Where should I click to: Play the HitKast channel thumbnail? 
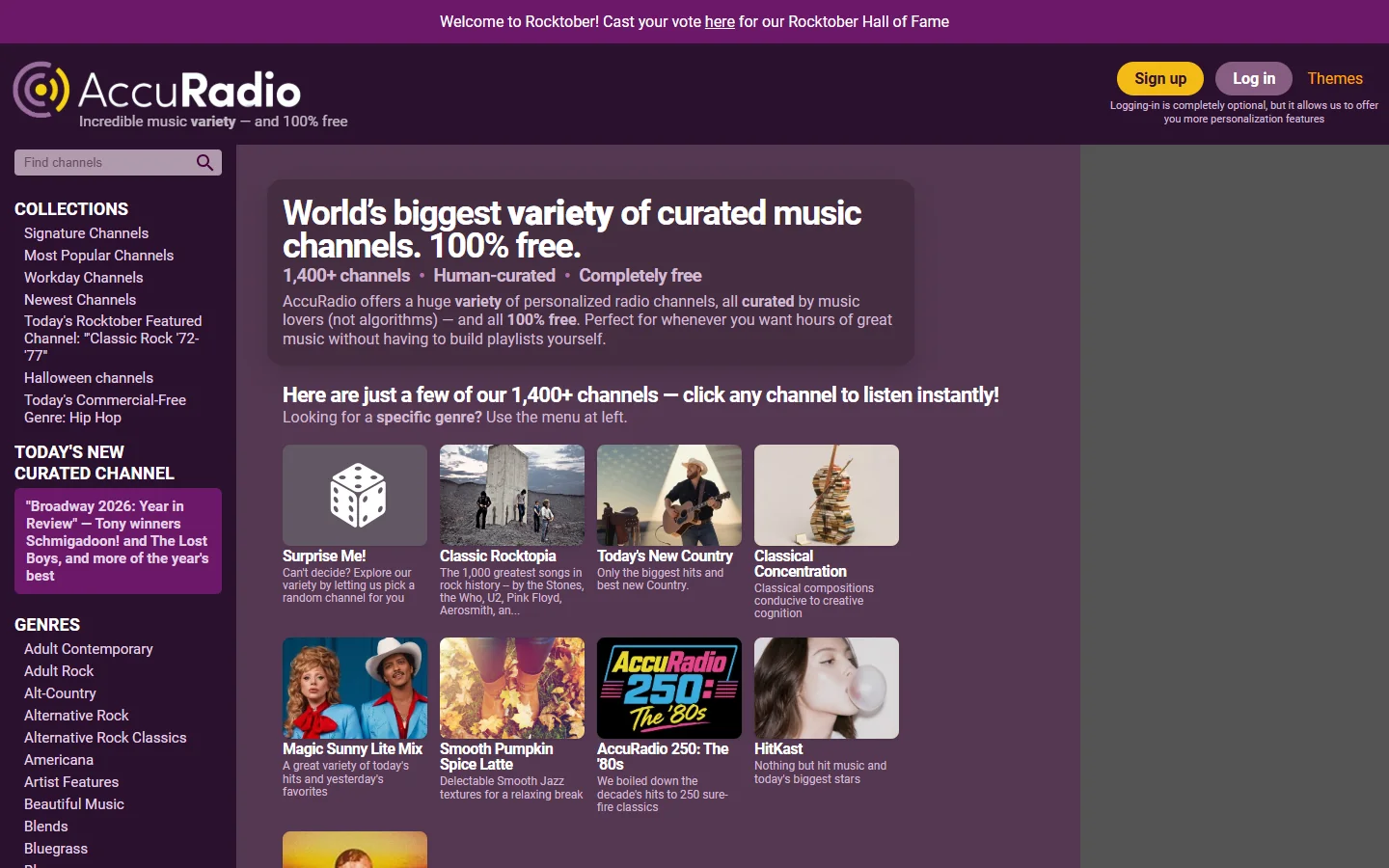[x=827, y=688]
